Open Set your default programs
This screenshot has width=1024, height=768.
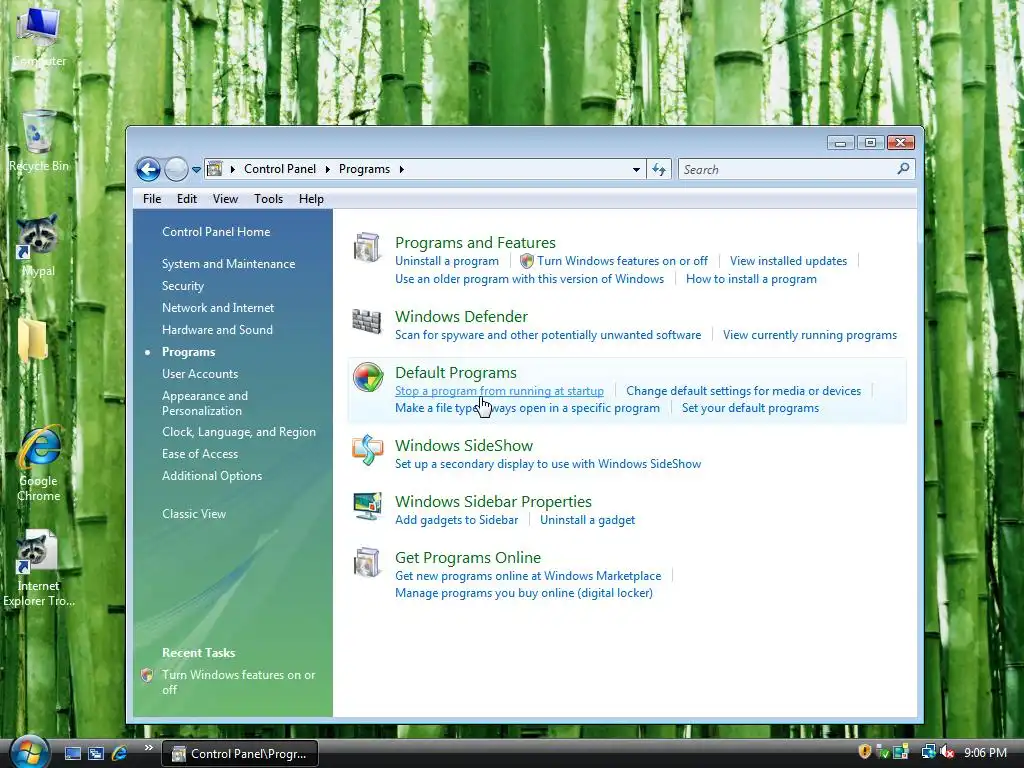click(x=750, y=408)
